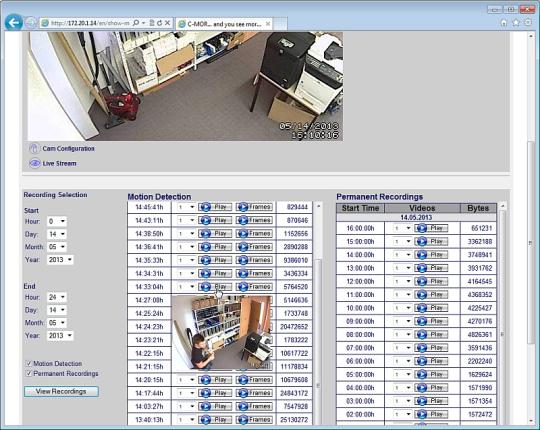540x430 pixels.
Task: Toggle the Permanent Recordings checkbox
Action: tap(29, 373)
